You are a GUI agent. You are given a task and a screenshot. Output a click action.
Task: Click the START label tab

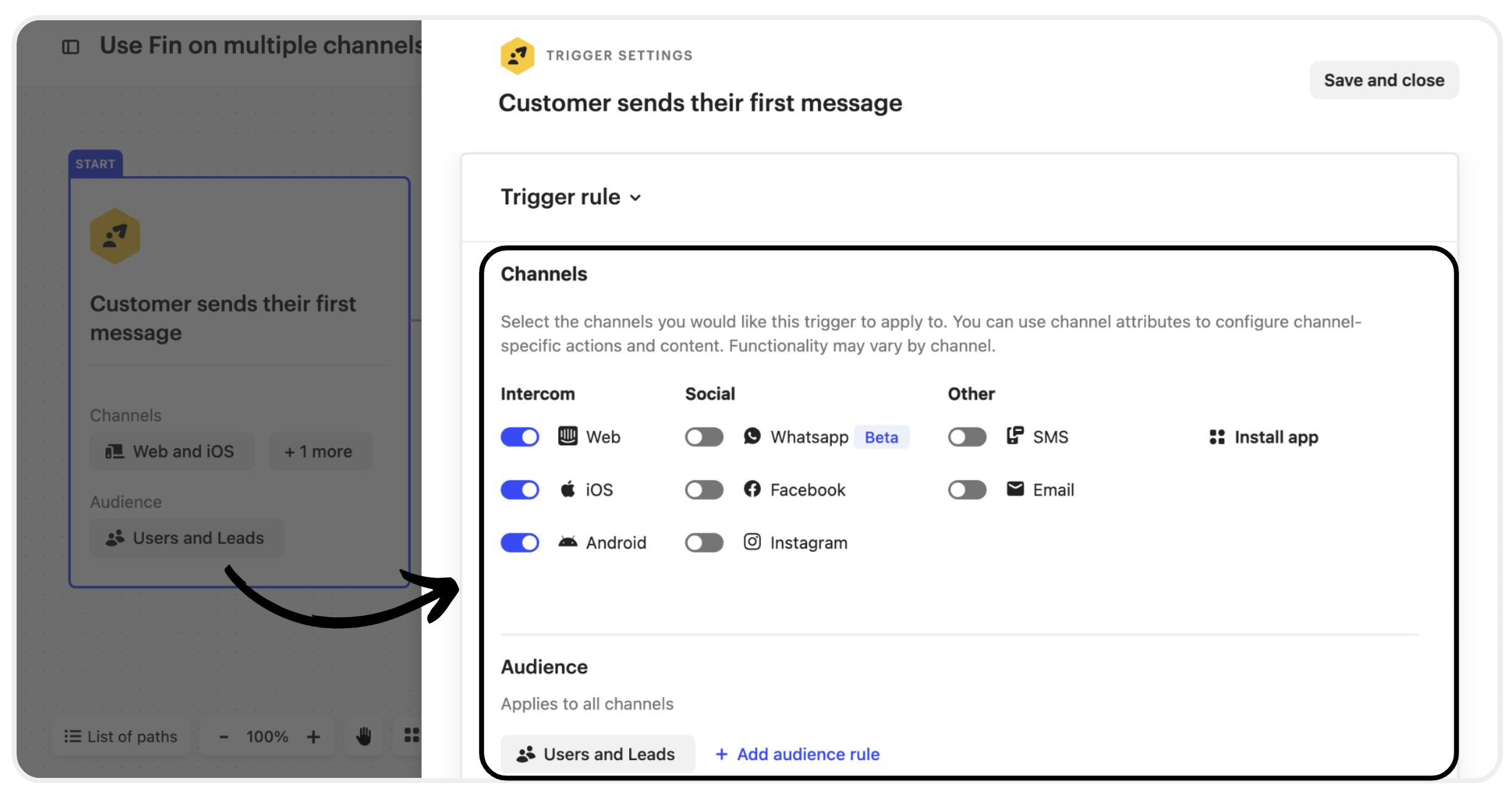coord(95,164)
